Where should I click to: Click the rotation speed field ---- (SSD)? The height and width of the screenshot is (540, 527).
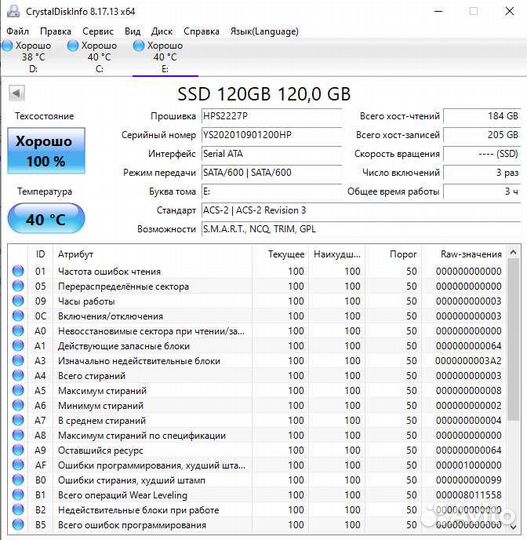pos(482,154)
